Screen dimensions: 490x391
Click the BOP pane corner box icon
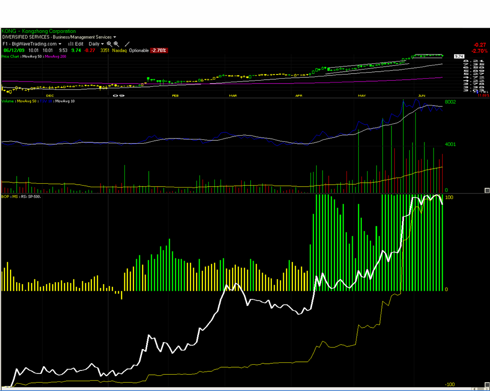pos(487,385)
